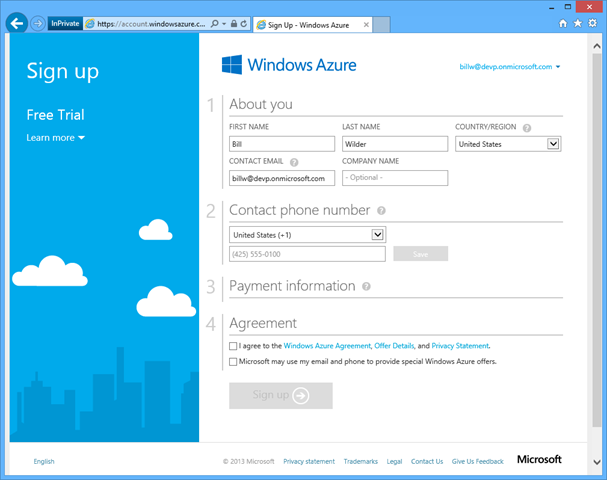Screen dimensions: 607x480
Task: Click help icon next to Payment information
Action: [366, 286]
